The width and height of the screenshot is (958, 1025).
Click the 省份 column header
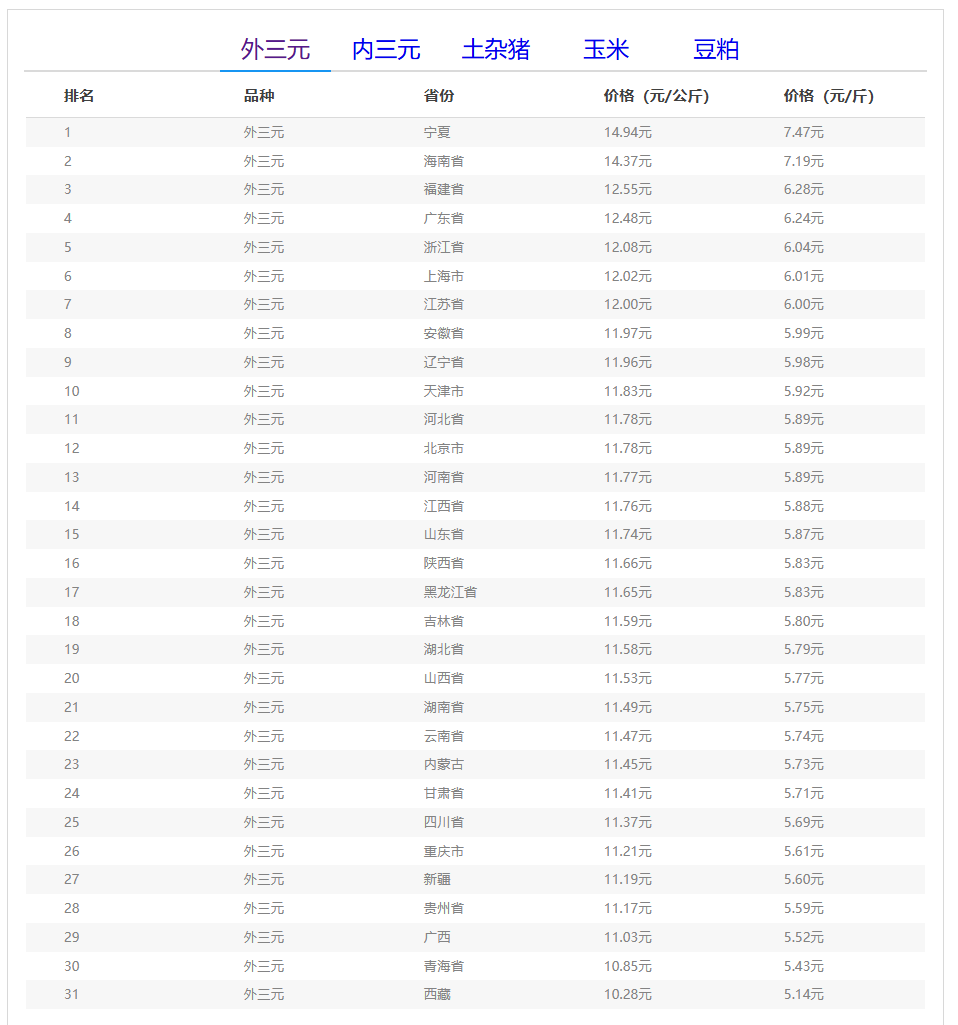coord(439,96)
